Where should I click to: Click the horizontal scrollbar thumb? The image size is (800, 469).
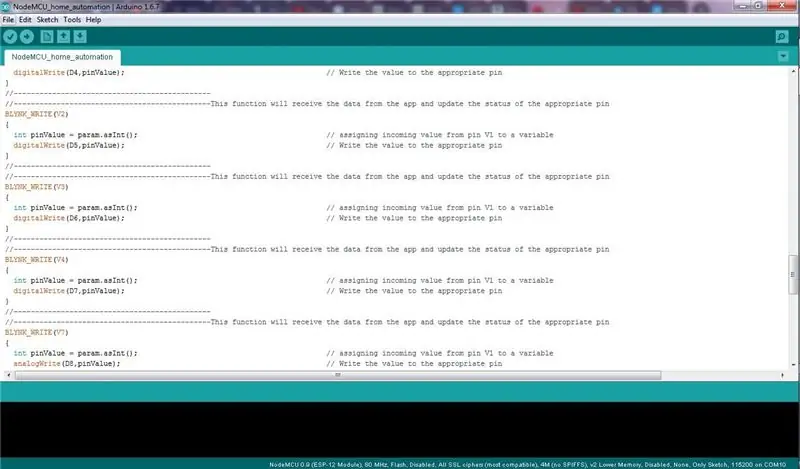tap(338, 375)
